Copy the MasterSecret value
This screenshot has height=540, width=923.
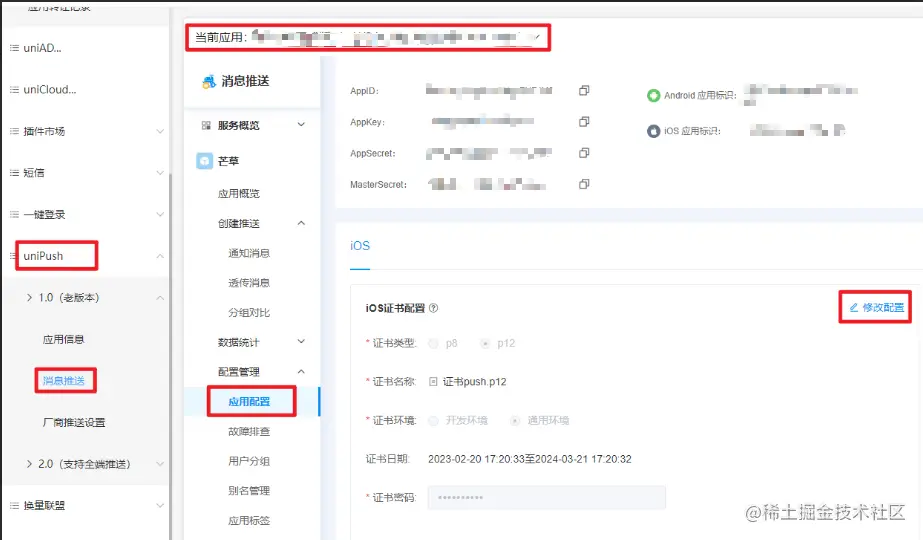coord(584,184)
